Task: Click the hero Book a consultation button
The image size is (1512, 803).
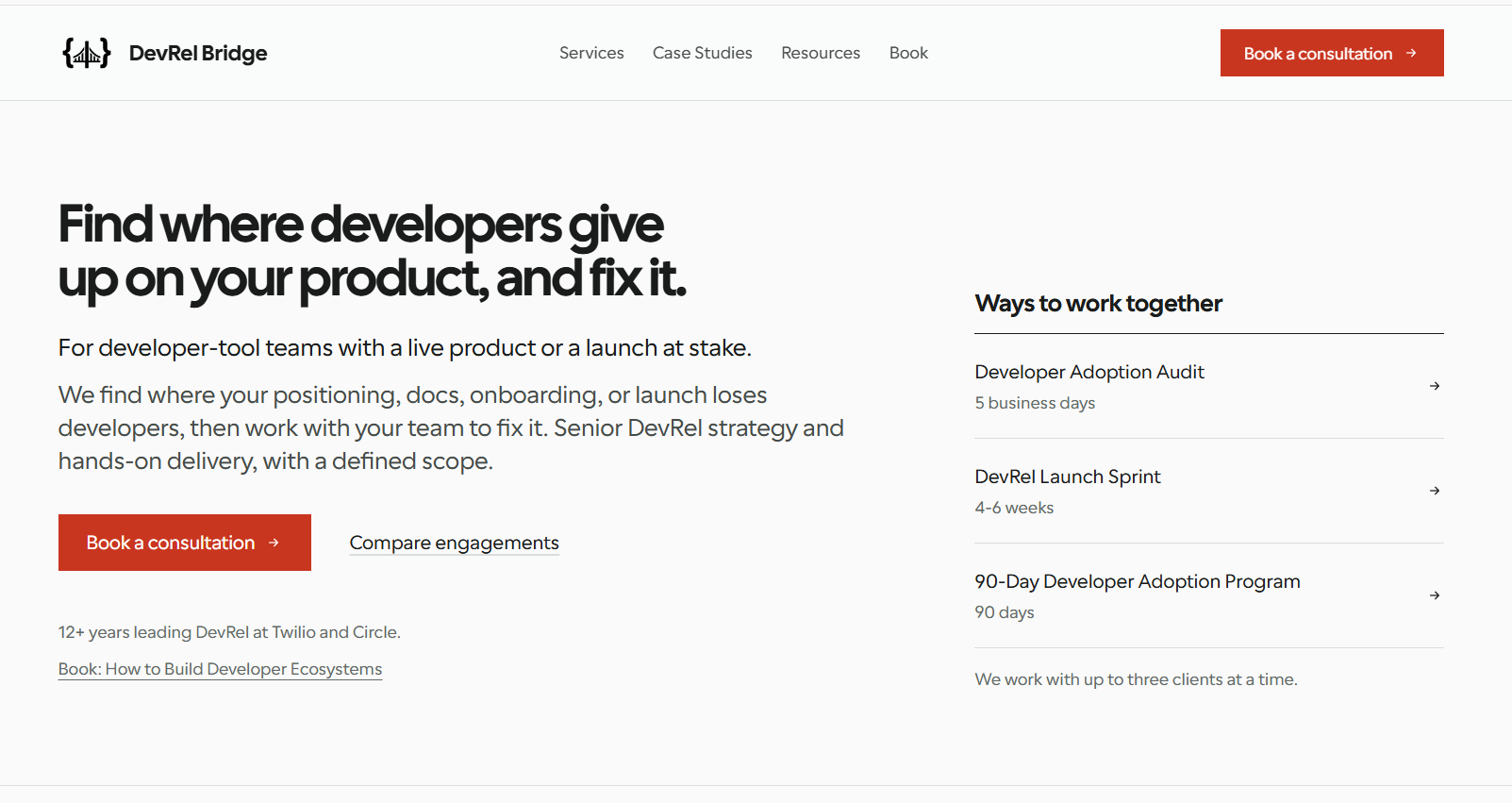Action: pos(185,543)
